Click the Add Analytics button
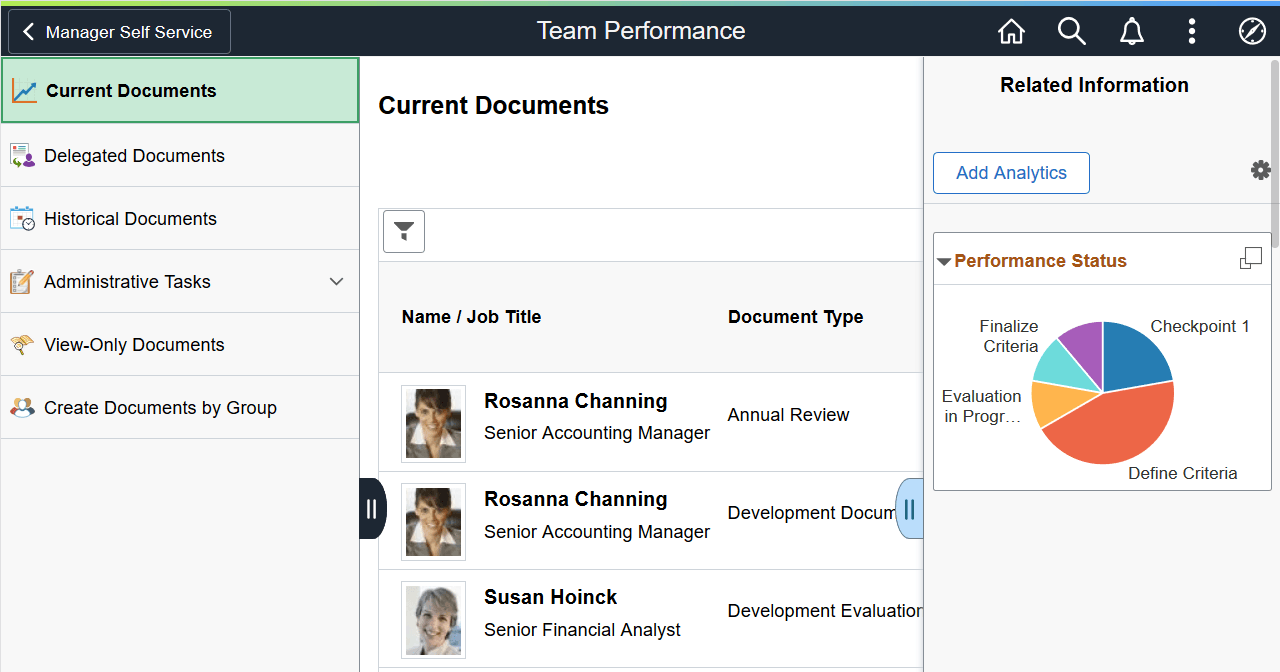 (1011, 173)
